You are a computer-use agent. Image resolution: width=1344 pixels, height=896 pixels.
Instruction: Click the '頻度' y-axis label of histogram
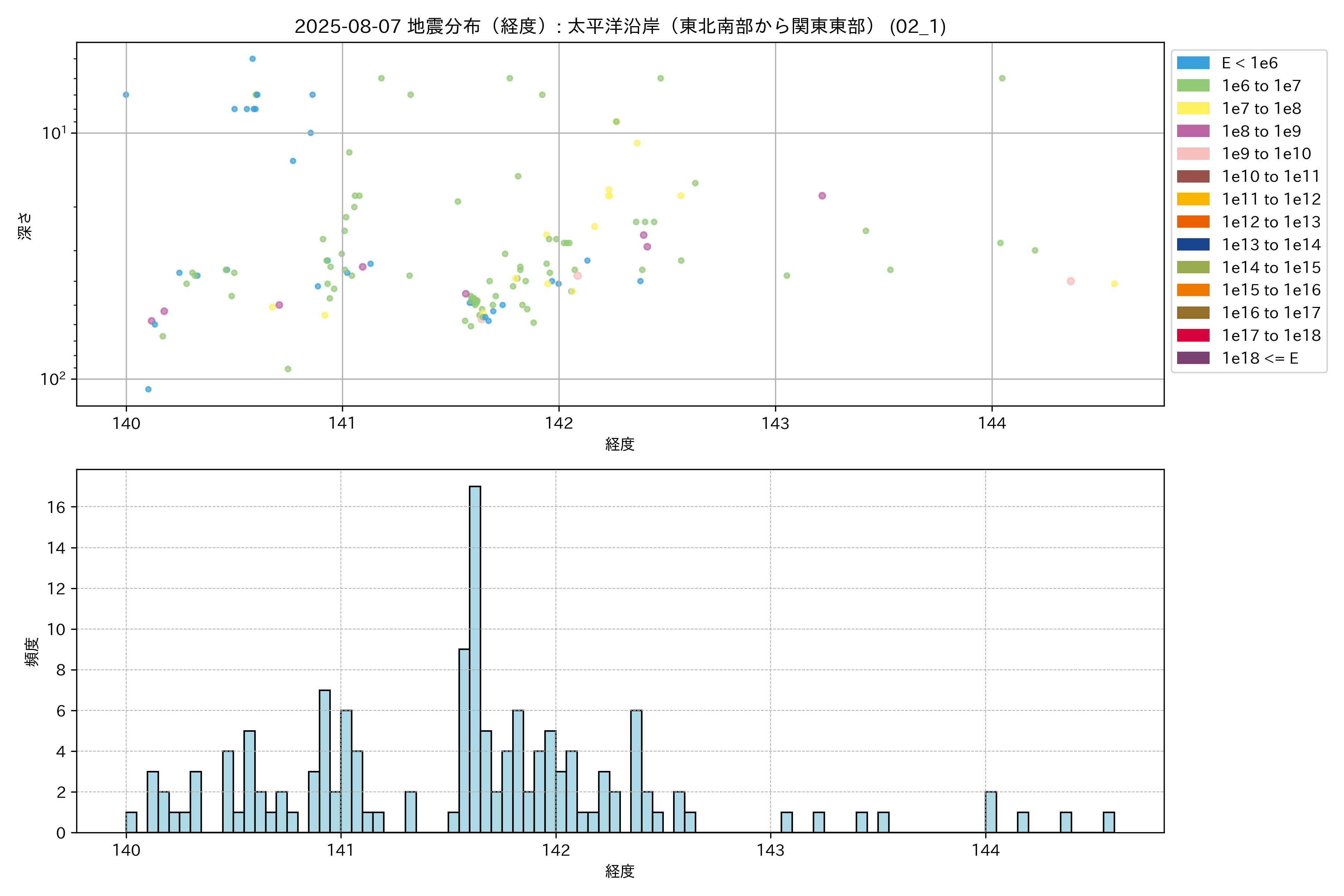point(31,651)
